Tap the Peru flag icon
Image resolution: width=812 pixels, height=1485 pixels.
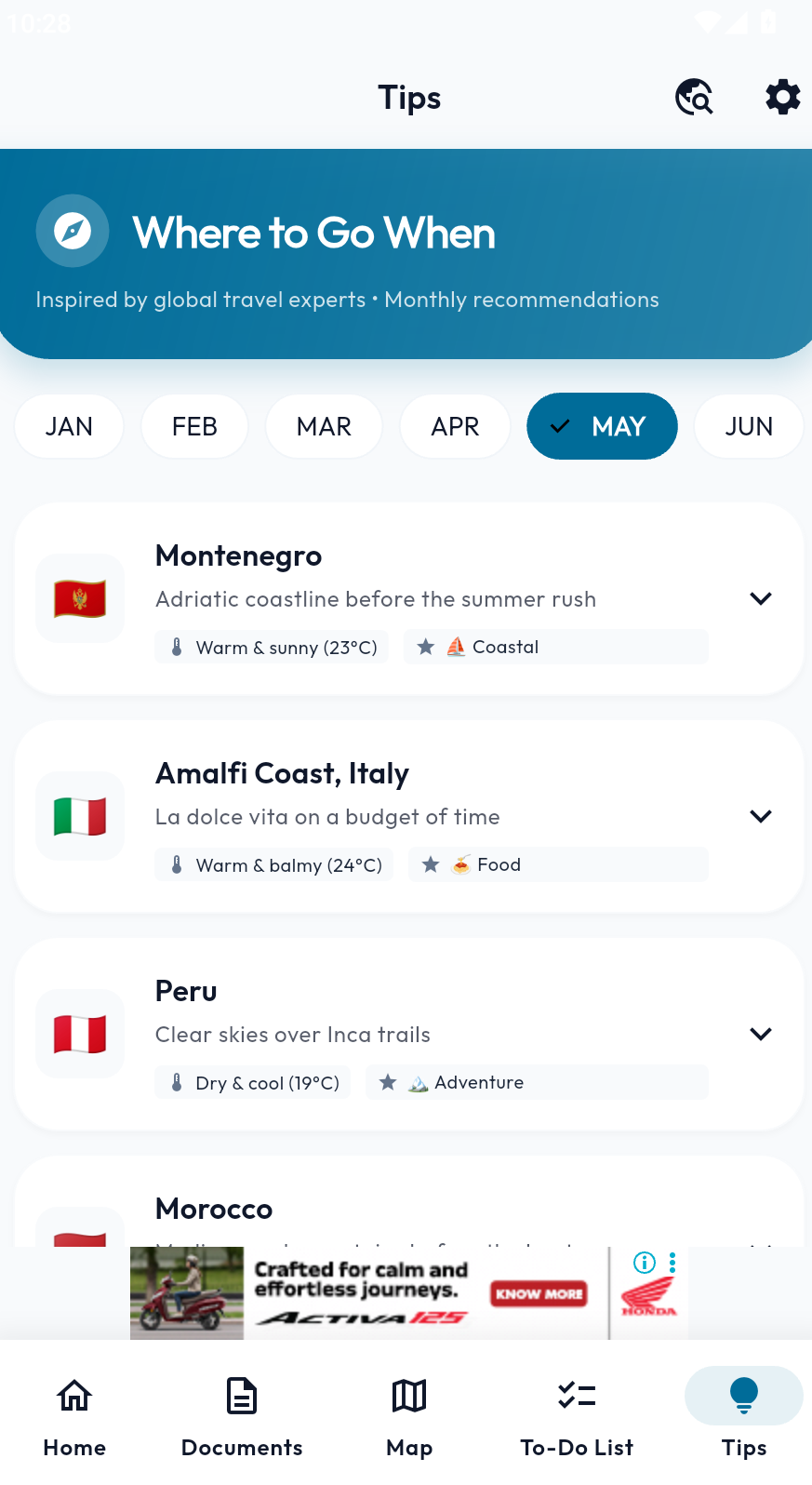pos(80,1034)
